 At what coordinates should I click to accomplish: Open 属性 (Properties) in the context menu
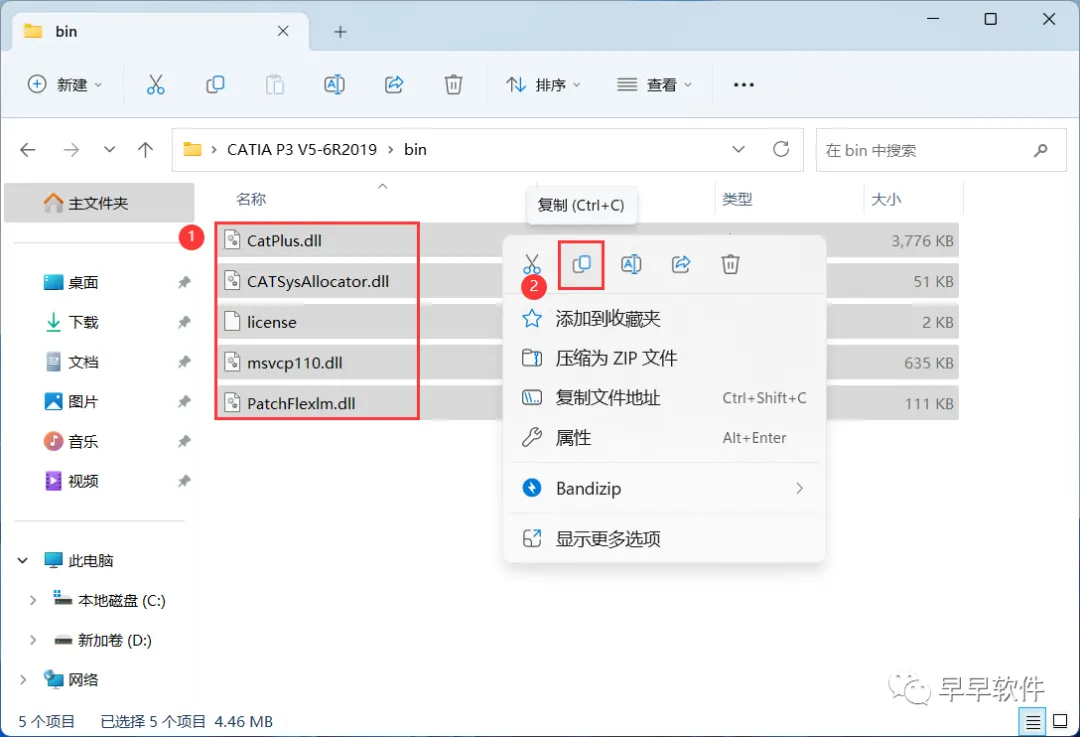click(x=664, y=438)
